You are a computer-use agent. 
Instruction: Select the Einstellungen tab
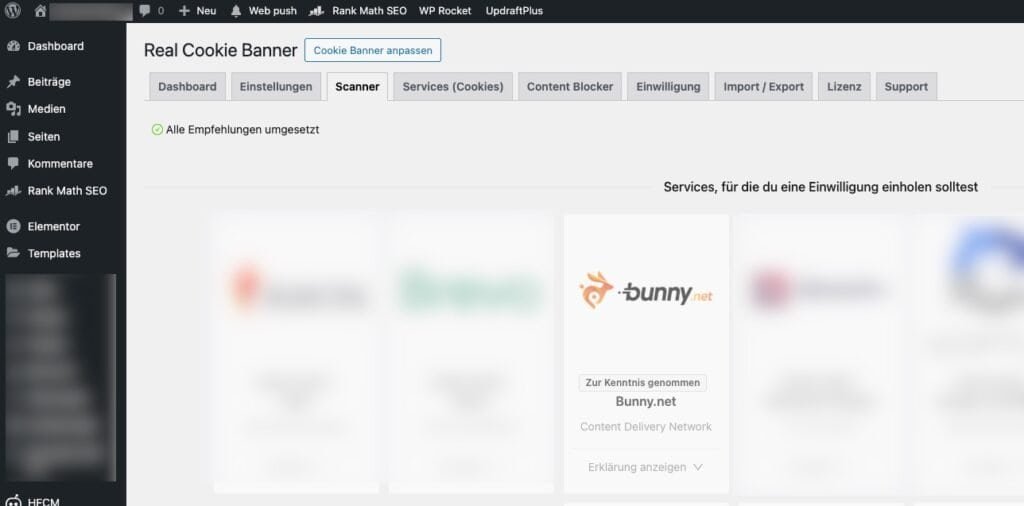point(276,87)
